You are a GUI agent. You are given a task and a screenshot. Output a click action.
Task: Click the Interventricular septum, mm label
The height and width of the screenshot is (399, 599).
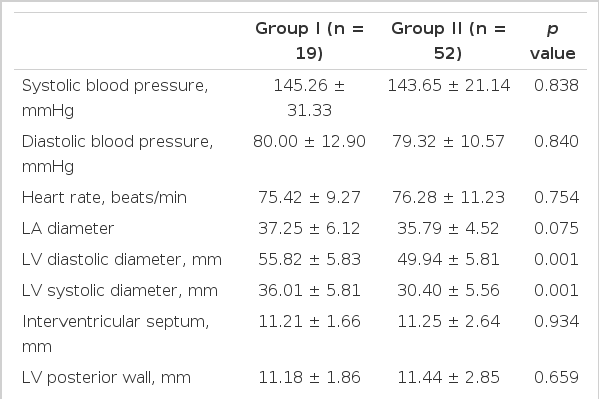click(x=116, y=334)
